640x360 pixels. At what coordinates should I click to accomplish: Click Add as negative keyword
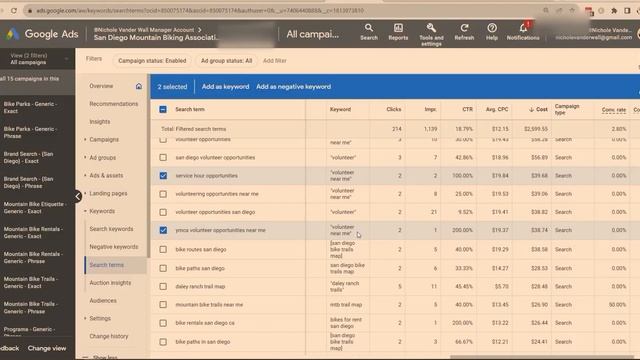293,87
